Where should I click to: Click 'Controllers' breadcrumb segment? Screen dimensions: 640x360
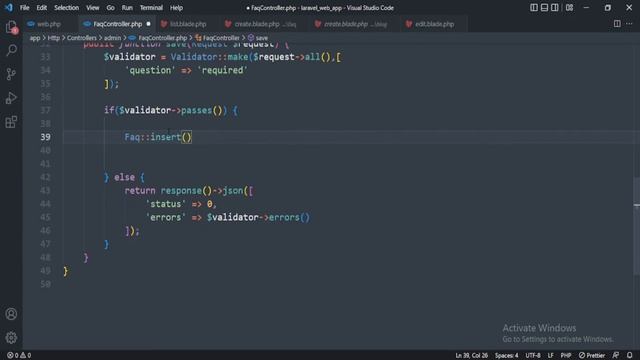[82, 38]
